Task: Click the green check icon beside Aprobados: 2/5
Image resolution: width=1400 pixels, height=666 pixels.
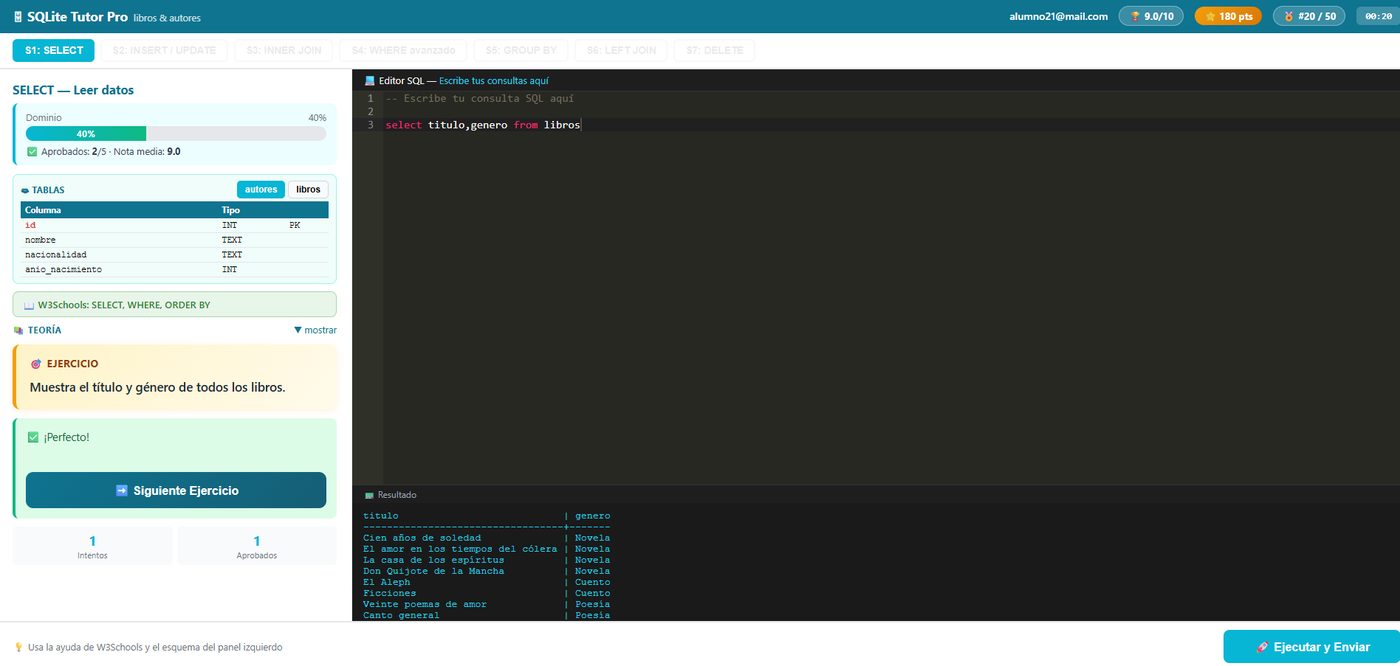Action: (x=32, y=152)
